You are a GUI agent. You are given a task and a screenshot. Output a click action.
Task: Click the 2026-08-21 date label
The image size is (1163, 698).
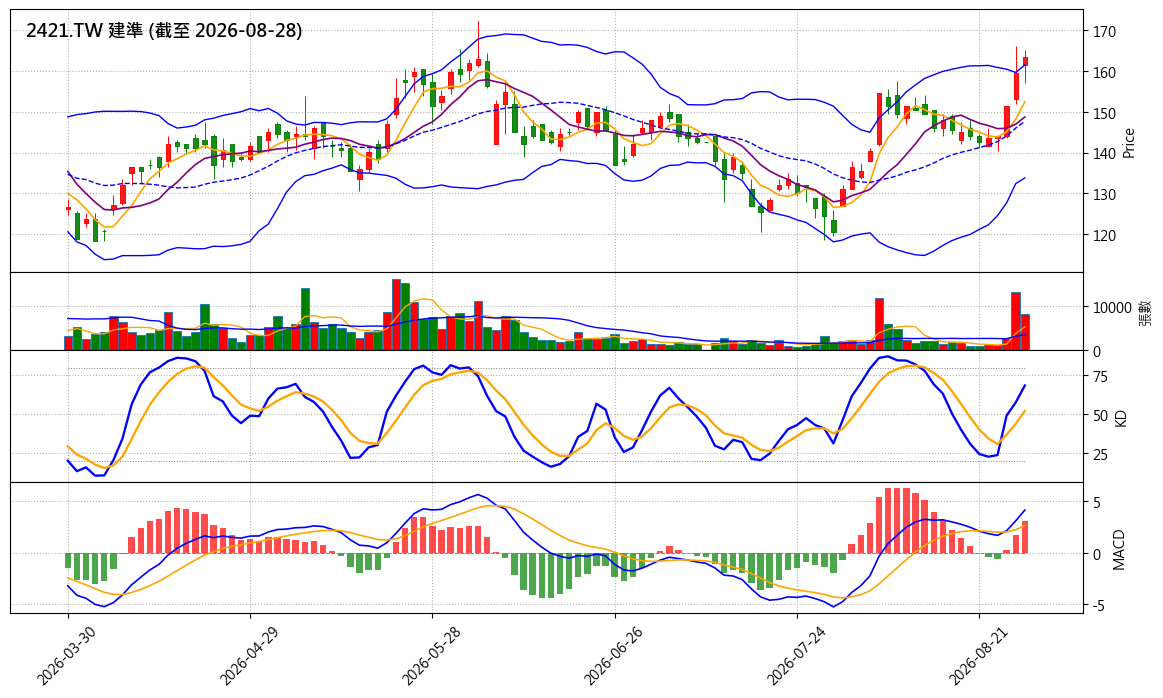[x=977, y=656]
